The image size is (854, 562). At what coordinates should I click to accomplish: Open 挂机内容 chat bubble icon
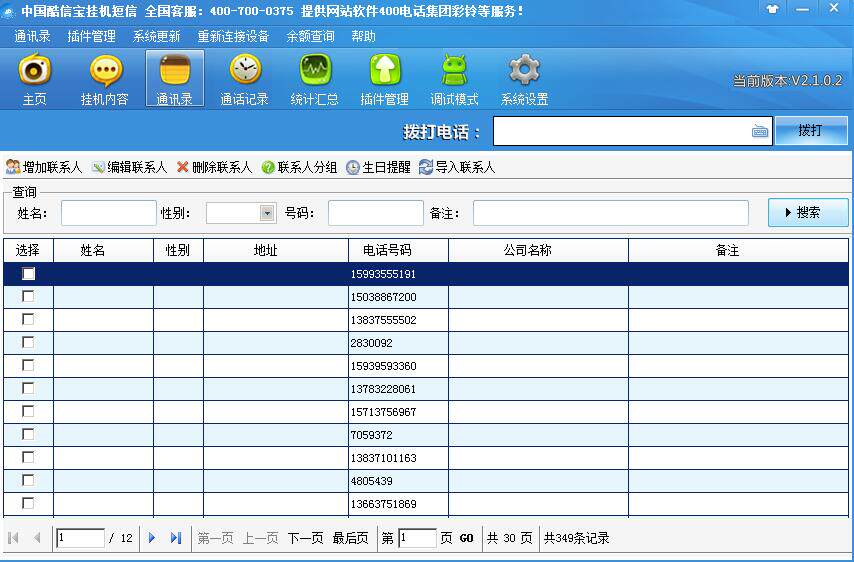pos(105,71)
